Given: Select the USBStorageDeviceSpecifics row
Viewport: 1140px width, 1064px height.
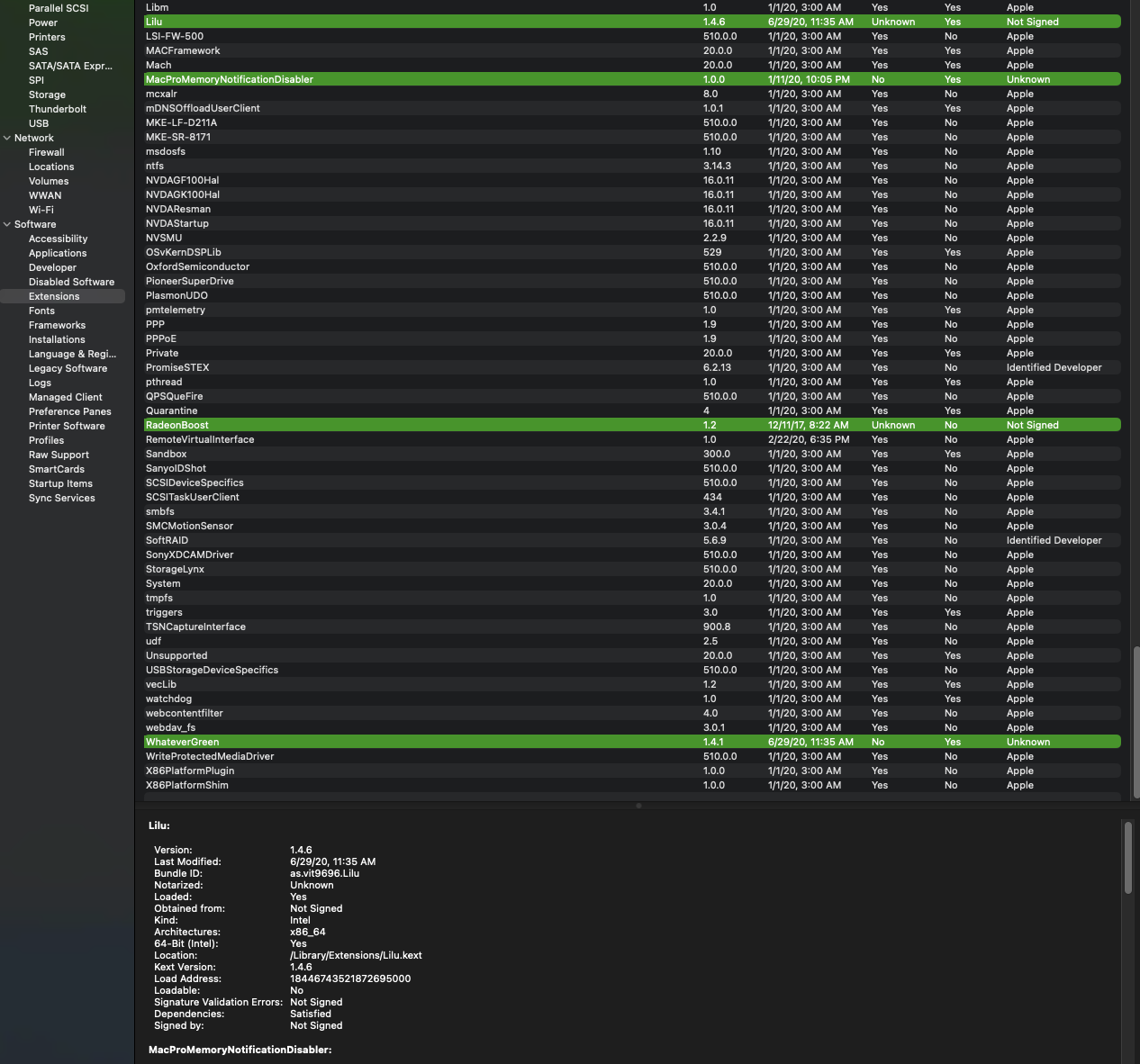Looking at the screenshot, I should 632,670.
